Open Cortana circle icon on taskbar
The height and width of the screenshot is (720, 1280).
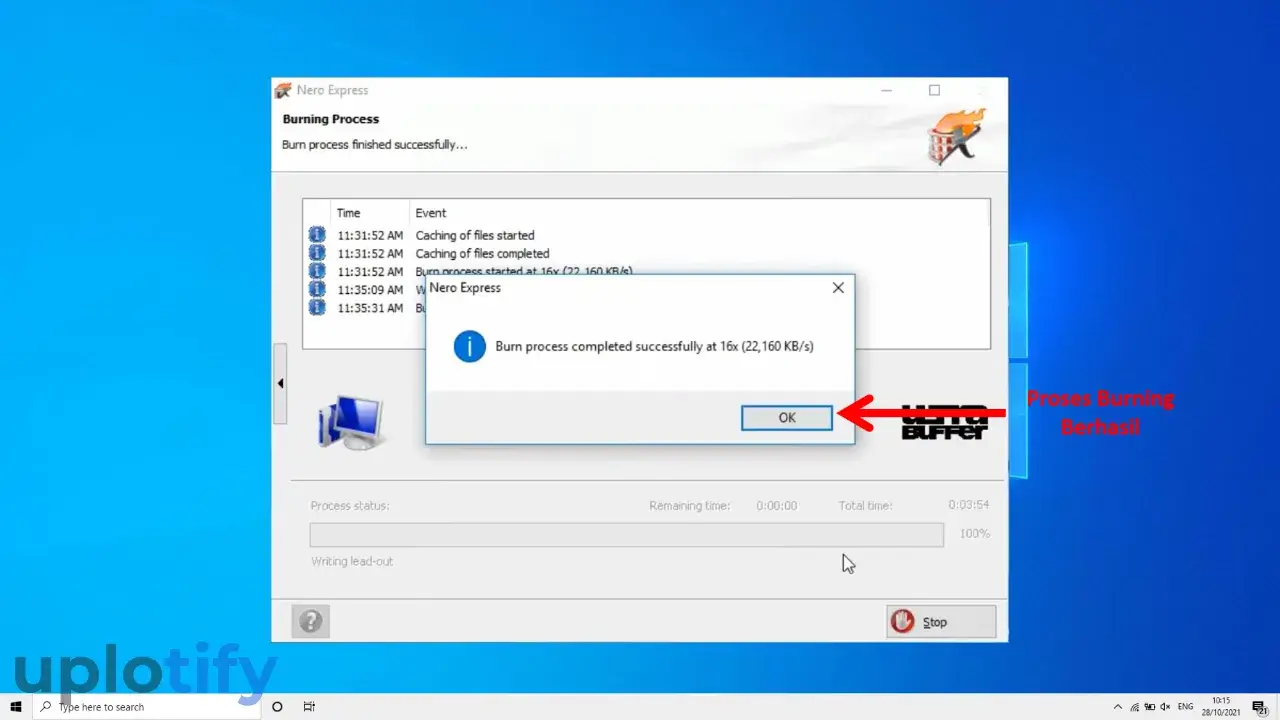[277, 707]
